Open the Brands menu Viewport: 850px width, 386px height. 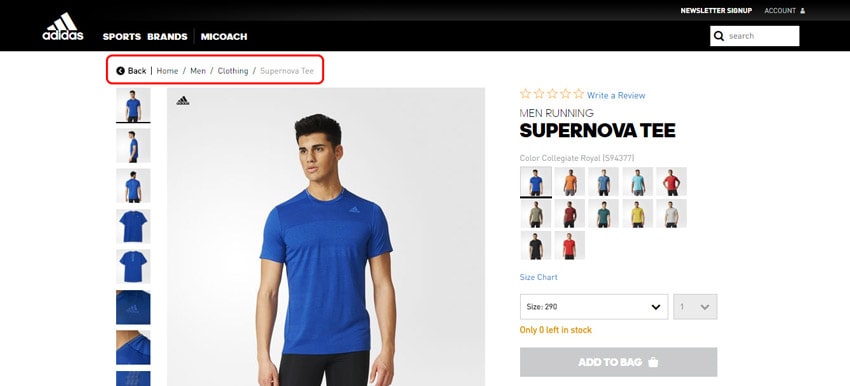point(168,37)
